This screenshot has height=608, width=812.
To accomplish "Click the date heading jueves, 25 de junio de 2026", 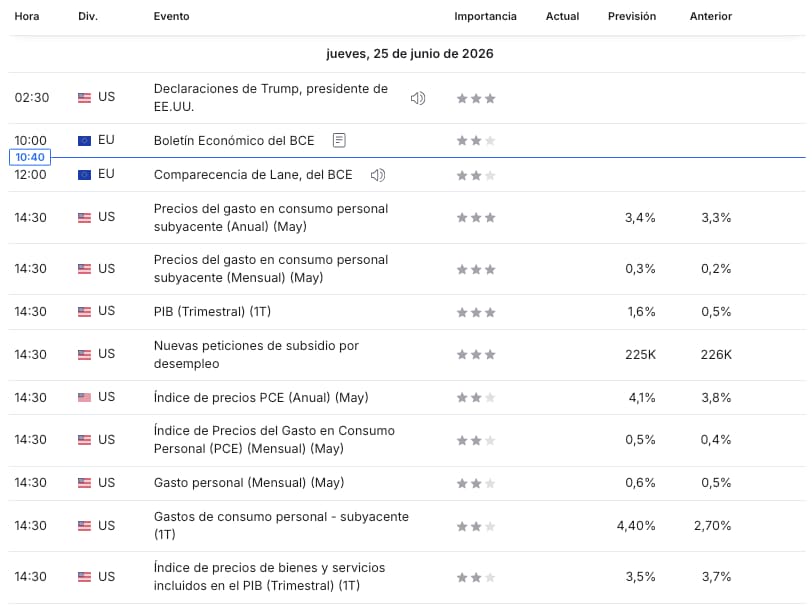I will click(410, 54).
